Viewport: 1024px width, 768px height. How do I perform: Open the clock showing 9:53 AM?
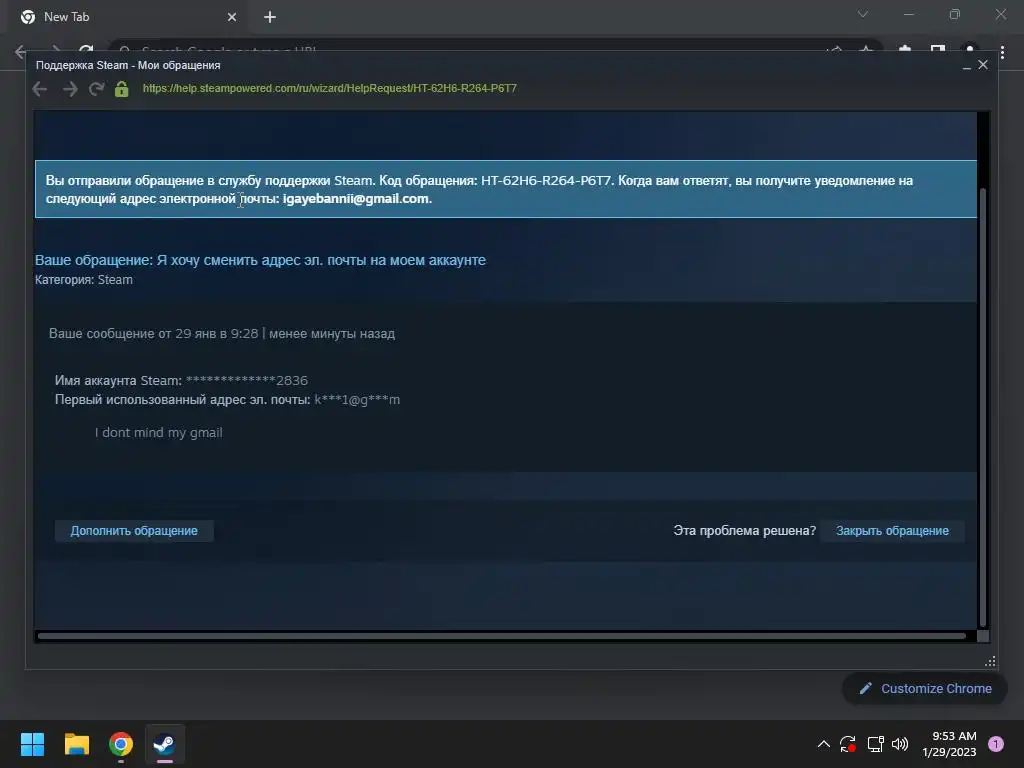coord(950,744)
